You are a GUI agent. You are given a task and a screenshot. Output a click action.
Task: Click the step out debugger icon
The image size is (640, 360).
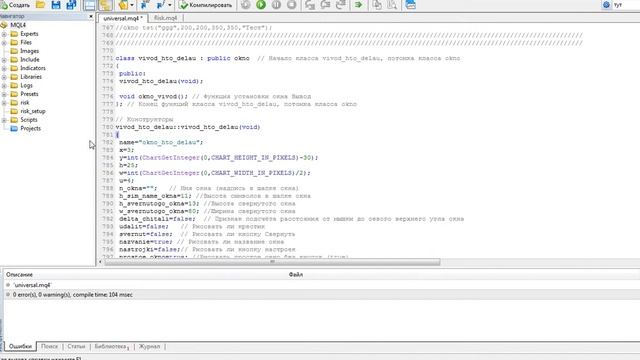[x=340, y=5]
